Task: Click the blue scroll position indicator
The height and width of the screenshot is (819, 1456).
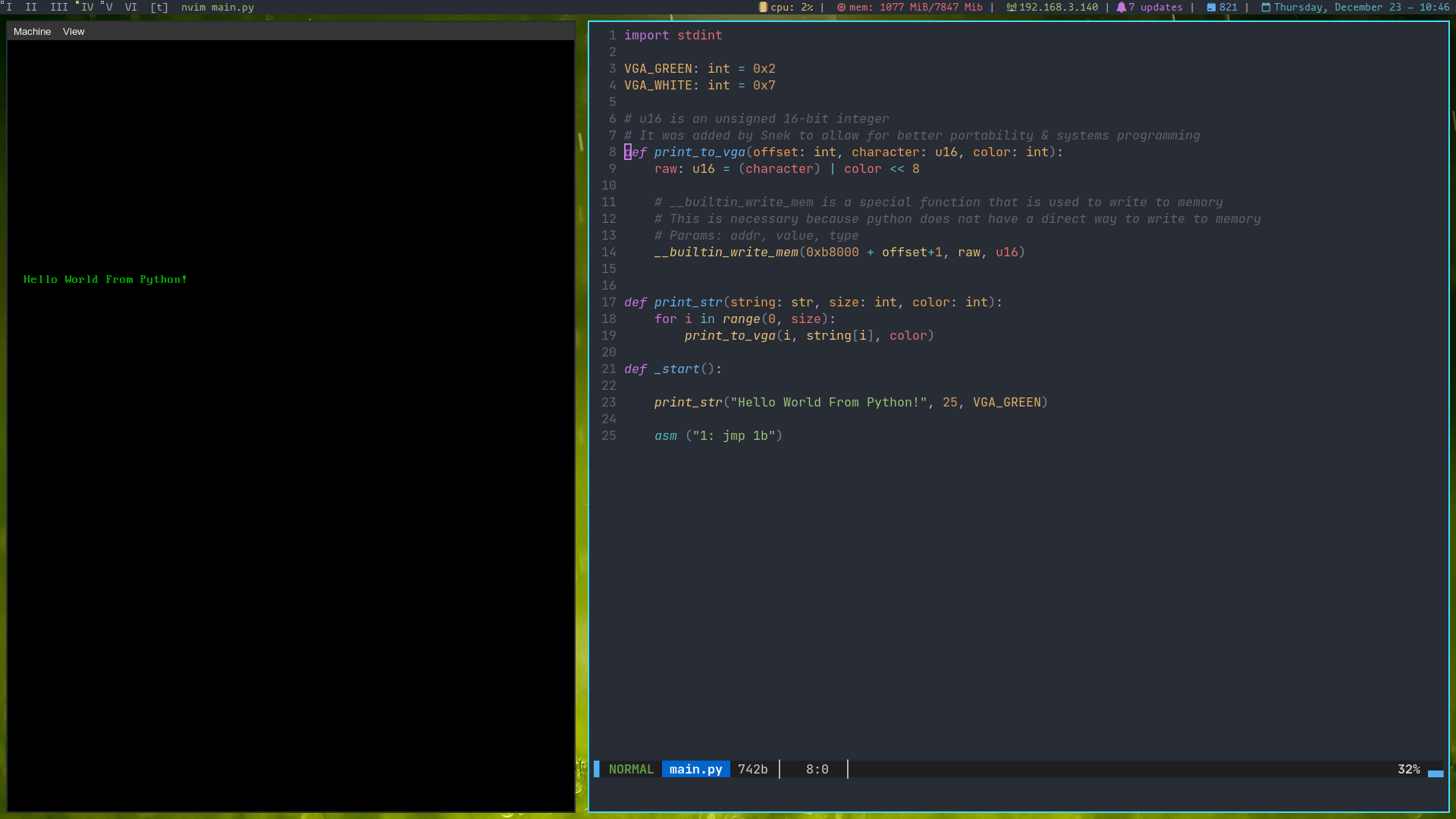Action: tap(1435, 773)
